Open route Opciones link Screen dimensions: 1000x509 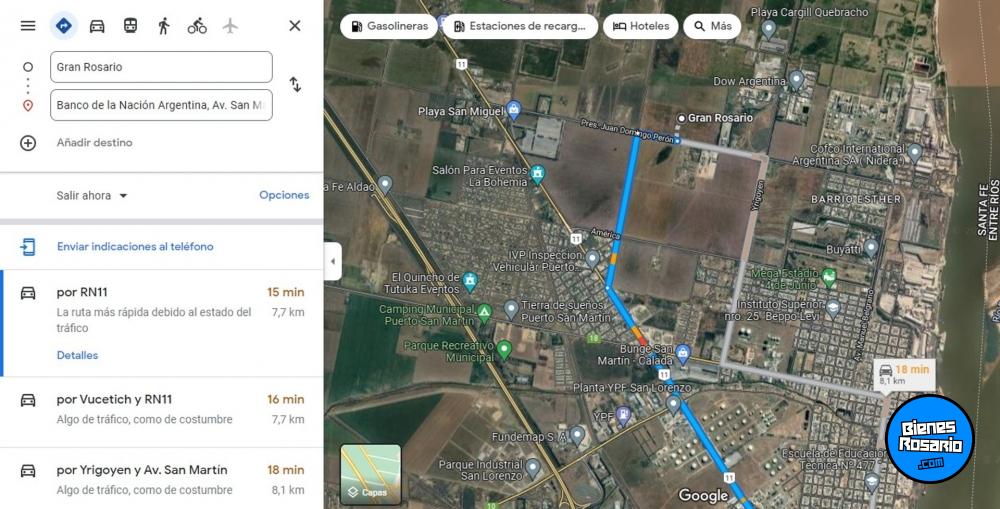coord(284,195)
